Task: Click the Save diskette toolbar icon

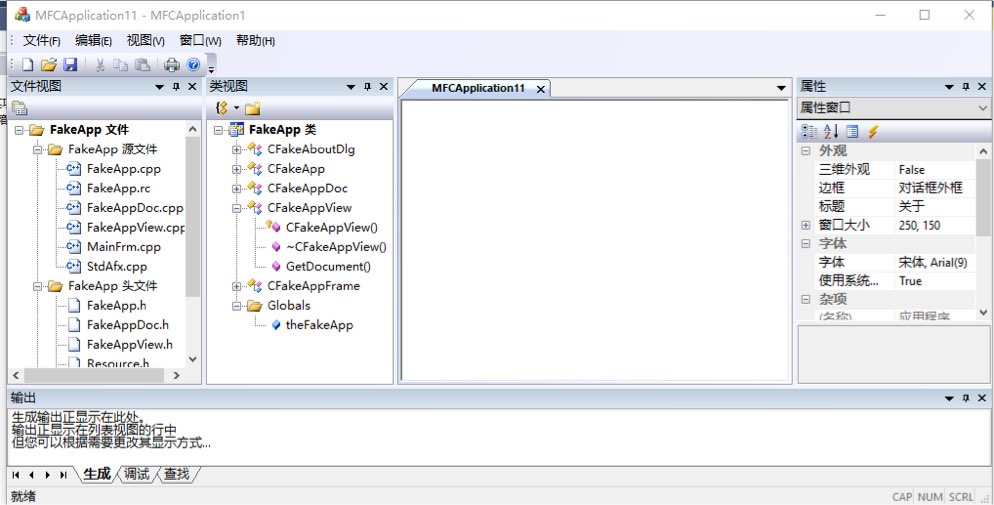Action: [x=70, y=65]
